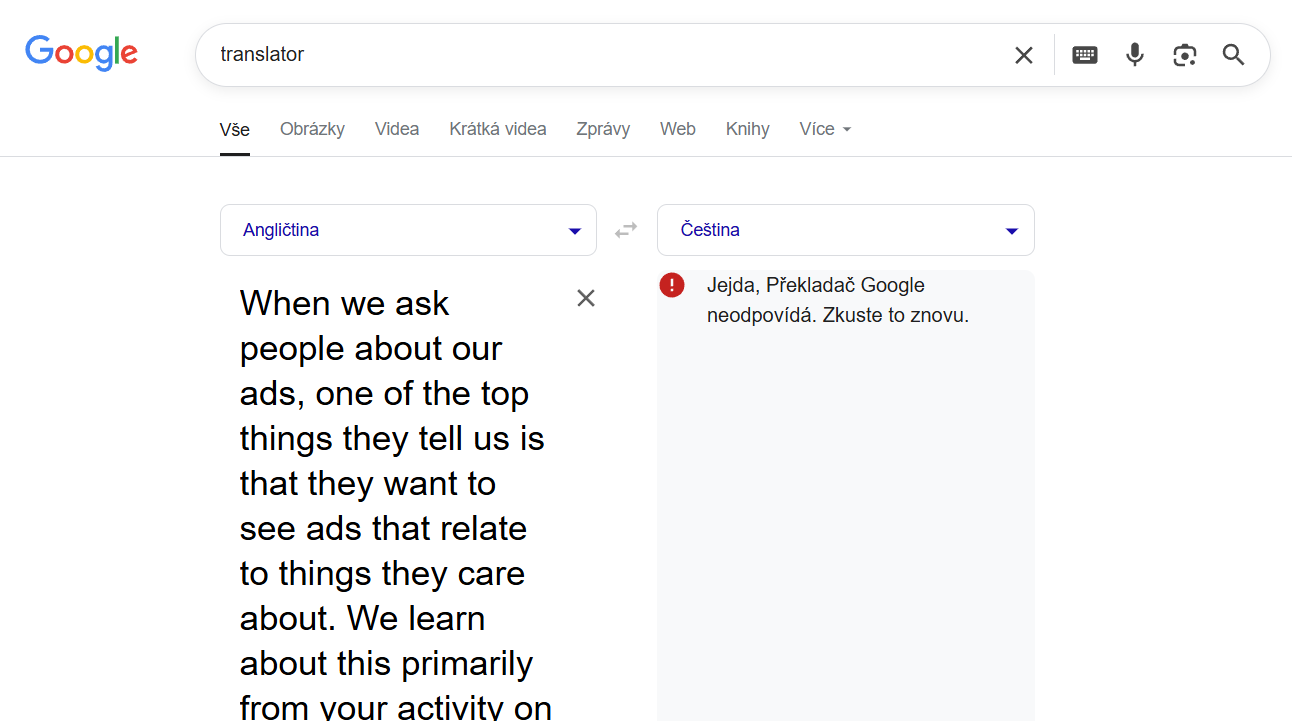Swap source and target languages
This screenshot has width=1292, height=721.
click(626, 230)
